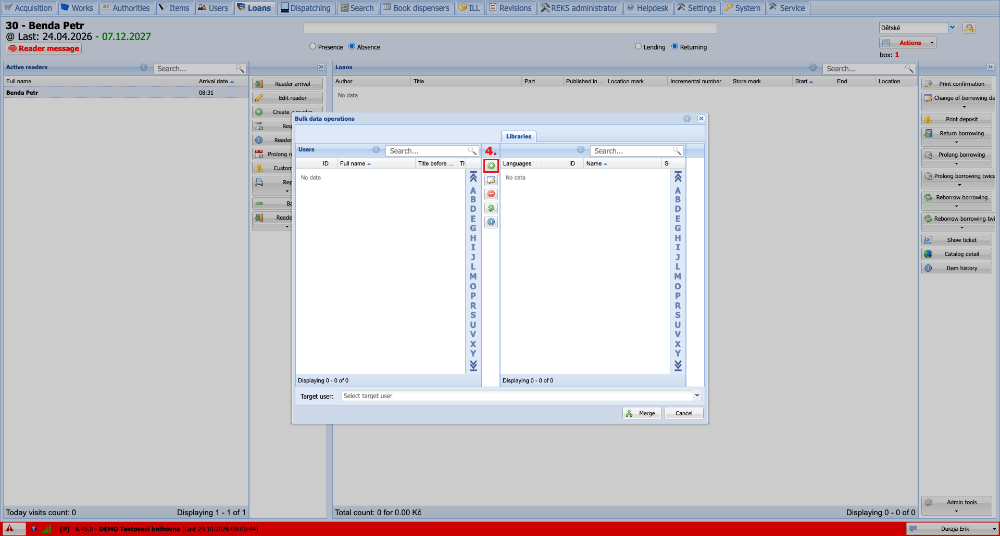
Task: Click the edit record icon below the green add button
Action: tap(491, 180)
